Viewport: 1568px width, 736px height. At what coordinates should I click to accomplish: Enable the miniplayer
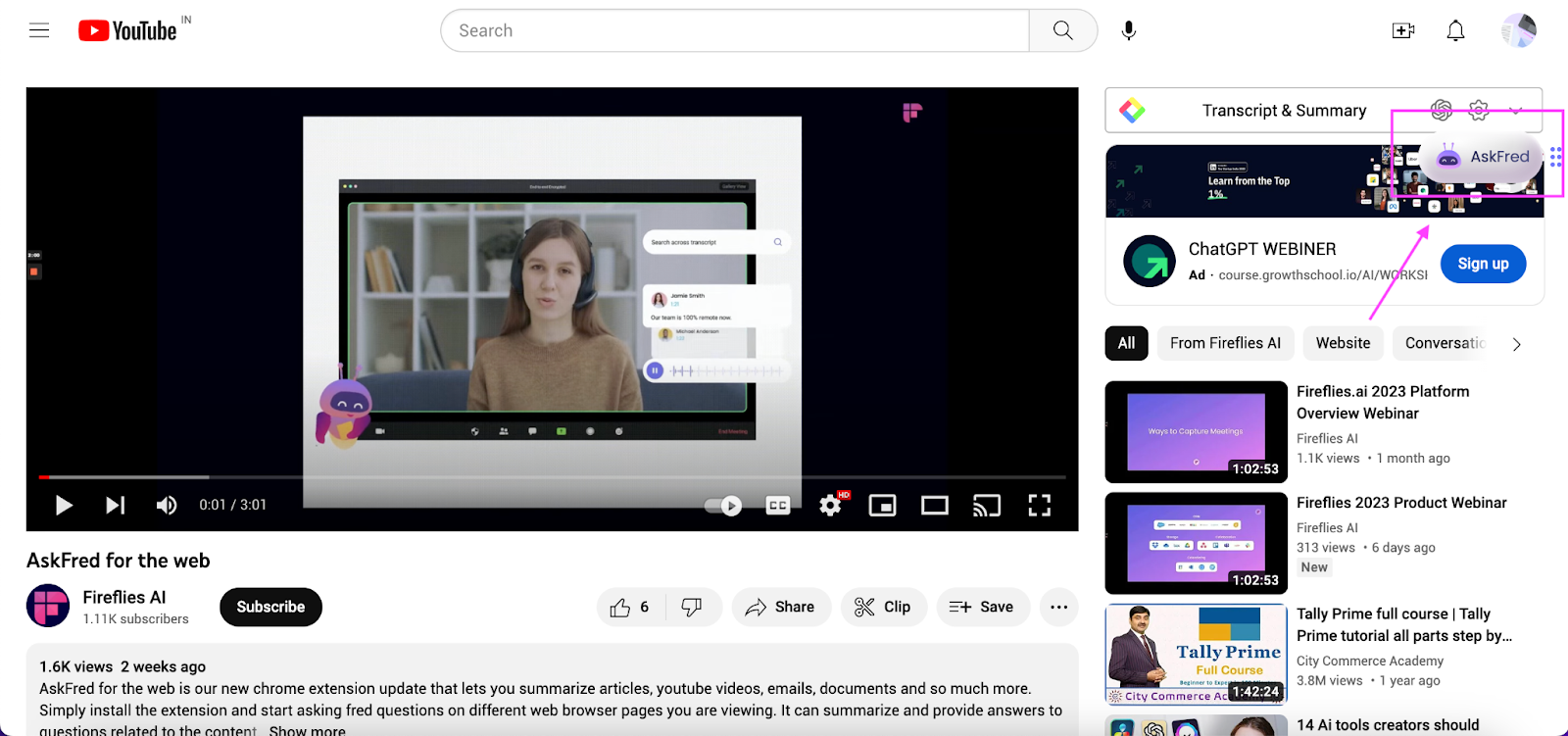(883, 506)
